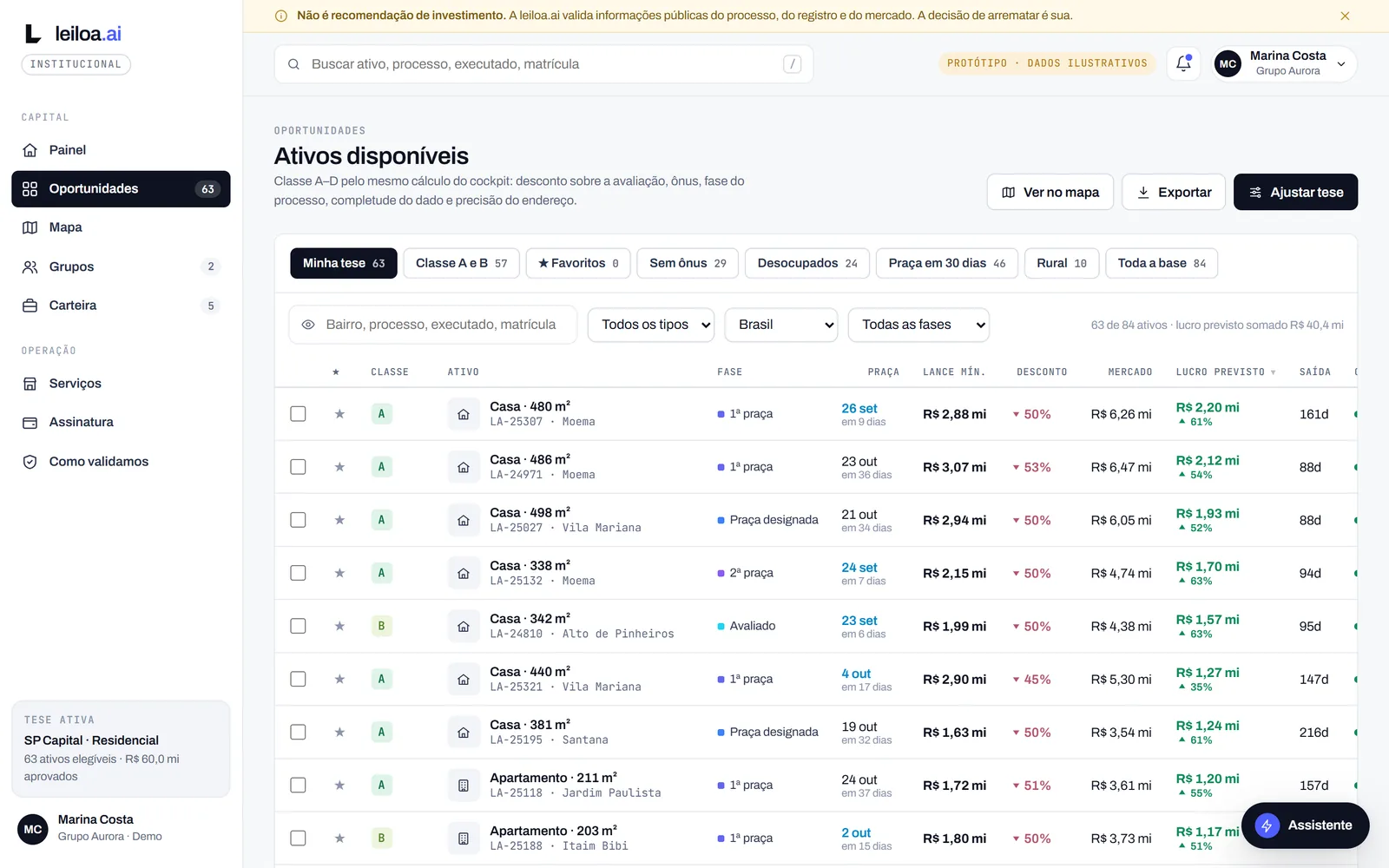Image resolution: width=1389 pixels, height=868 pixels.
Task: Show the Praça em 30 dias tab
Action: [947, 263]
